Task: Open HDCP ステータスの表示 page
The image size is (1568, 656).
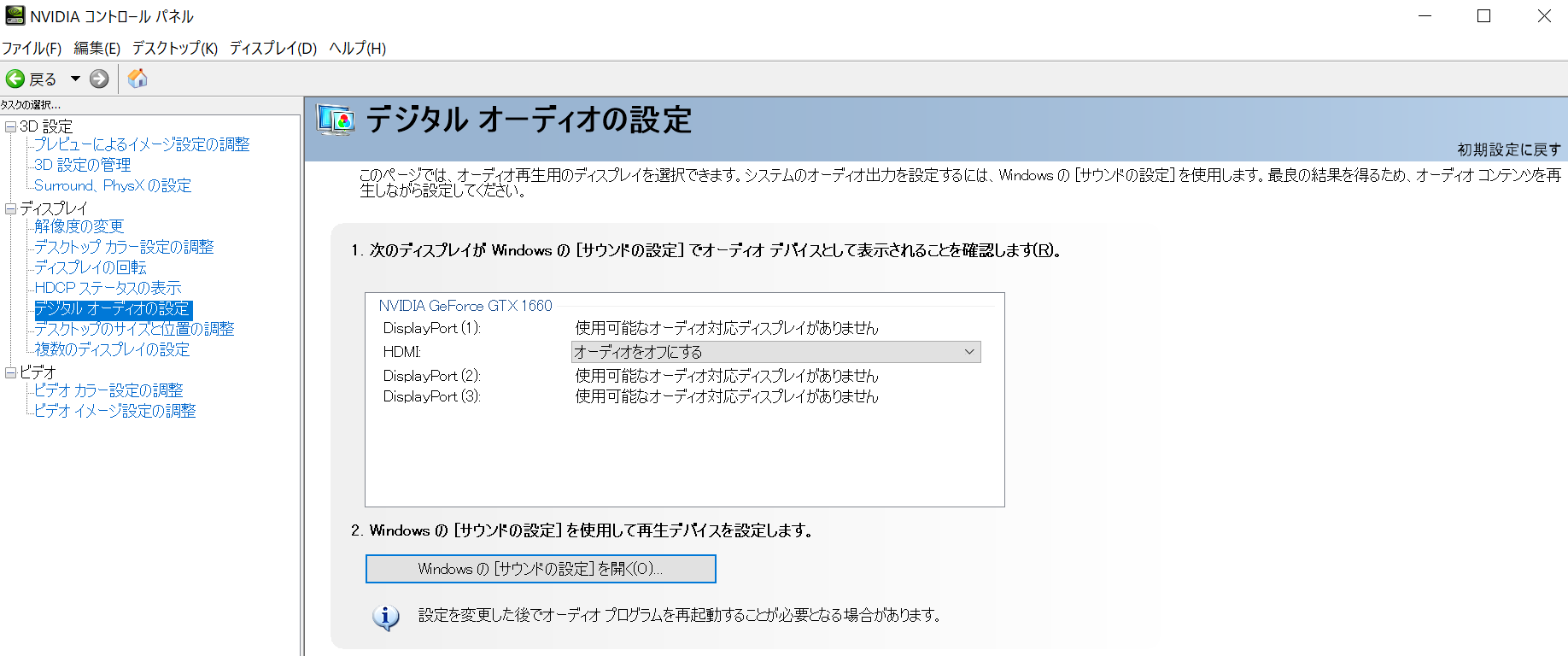Action: [x=108, y=288]
